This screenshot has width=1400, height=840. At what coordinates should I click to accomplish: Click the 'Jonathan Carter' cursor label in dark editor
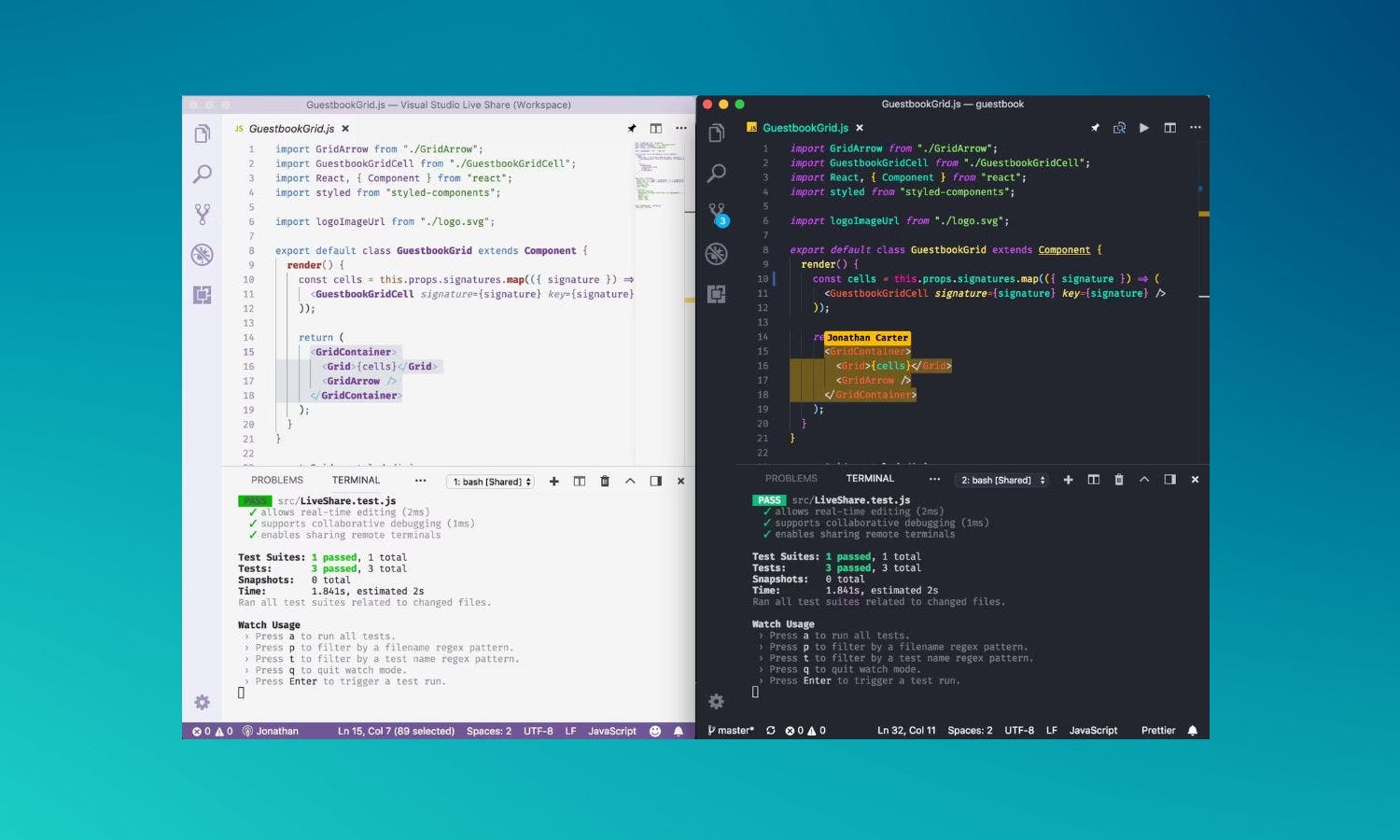pyautogui.click(x=867, y=338)
